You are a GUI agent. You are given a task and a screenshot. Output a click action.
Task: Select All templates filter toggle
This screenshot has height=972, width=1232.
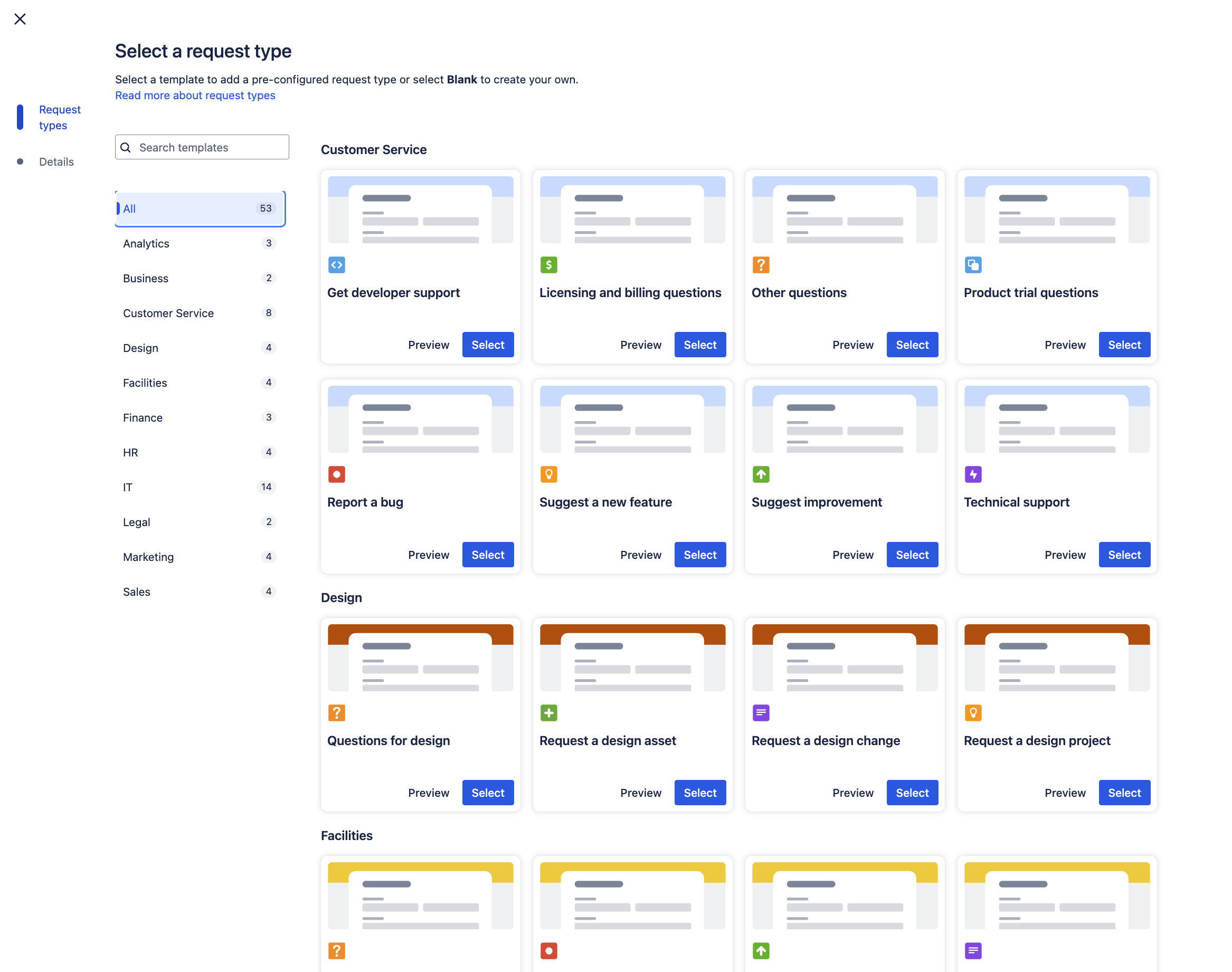[x=200, y=207]
